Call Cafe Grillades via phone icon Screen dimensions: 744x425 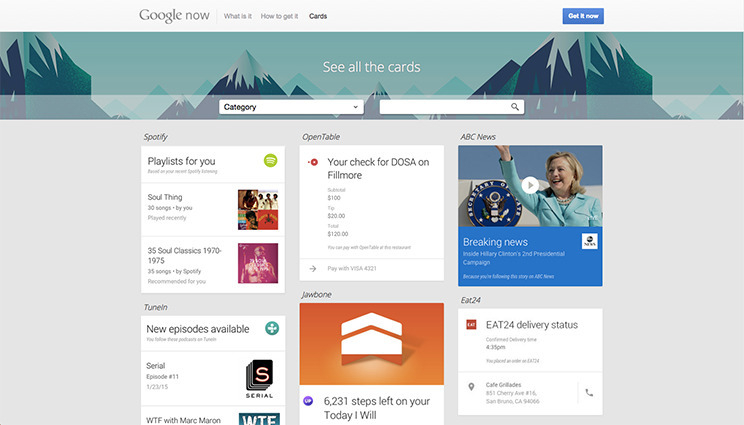click(589, 393)
